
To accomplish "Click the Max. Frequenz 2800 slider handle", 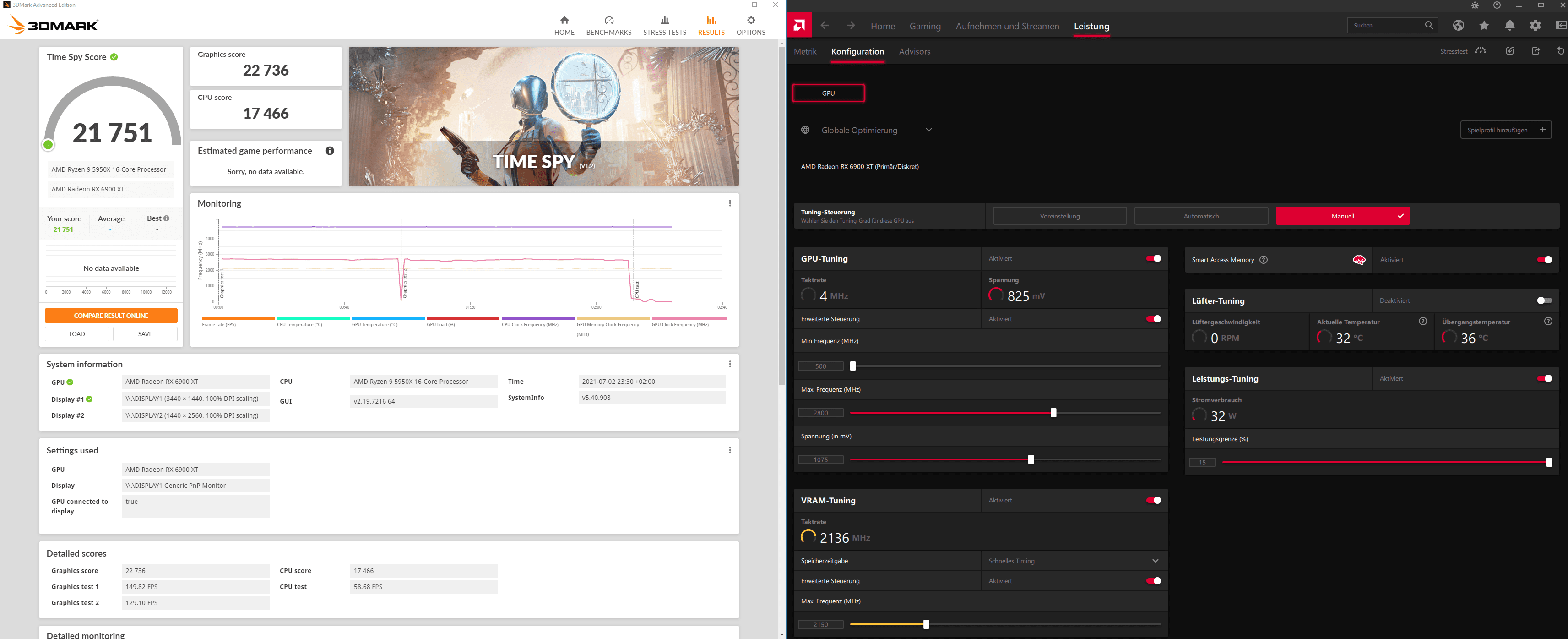I will (1053, 413).
